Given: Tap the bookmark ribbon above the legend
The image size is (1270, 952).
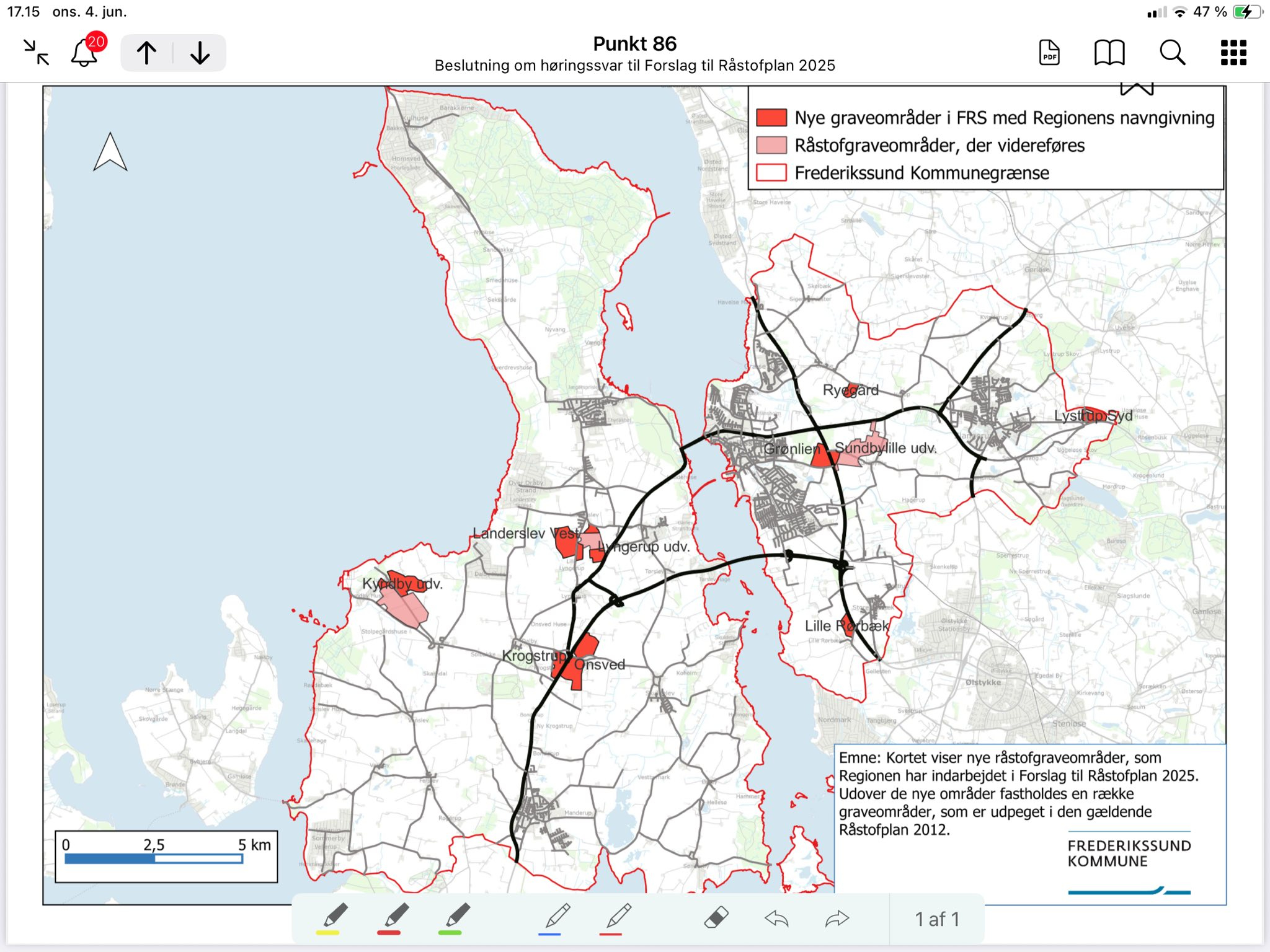Looking at the screenshot, I should (x=1137, y=88).
